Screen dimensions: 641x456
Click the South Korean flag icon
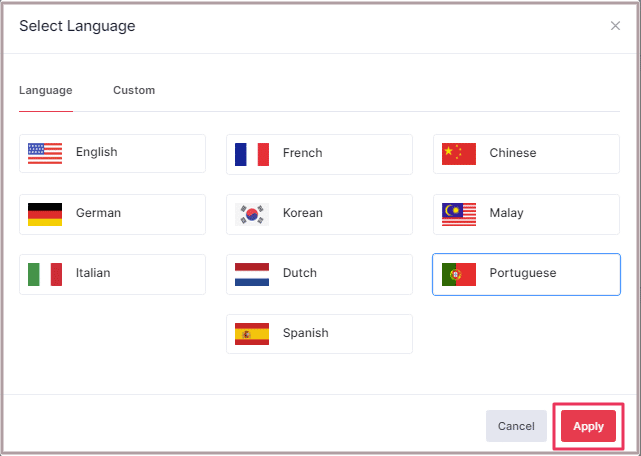252,213
